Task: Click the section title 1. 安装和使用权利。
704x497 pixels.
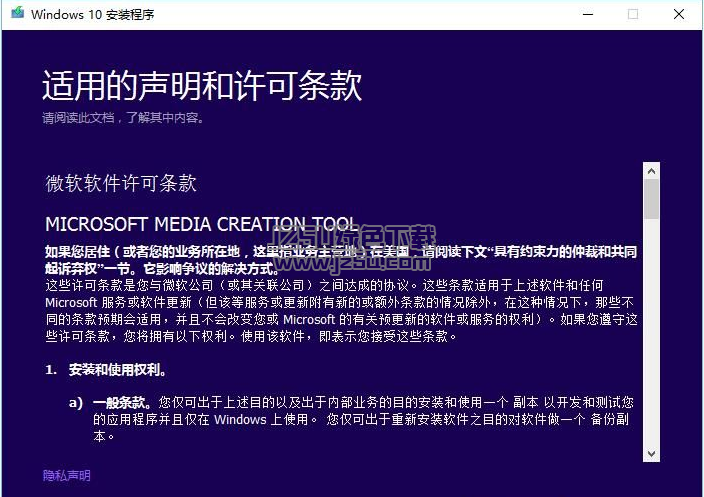Action: 106,370
